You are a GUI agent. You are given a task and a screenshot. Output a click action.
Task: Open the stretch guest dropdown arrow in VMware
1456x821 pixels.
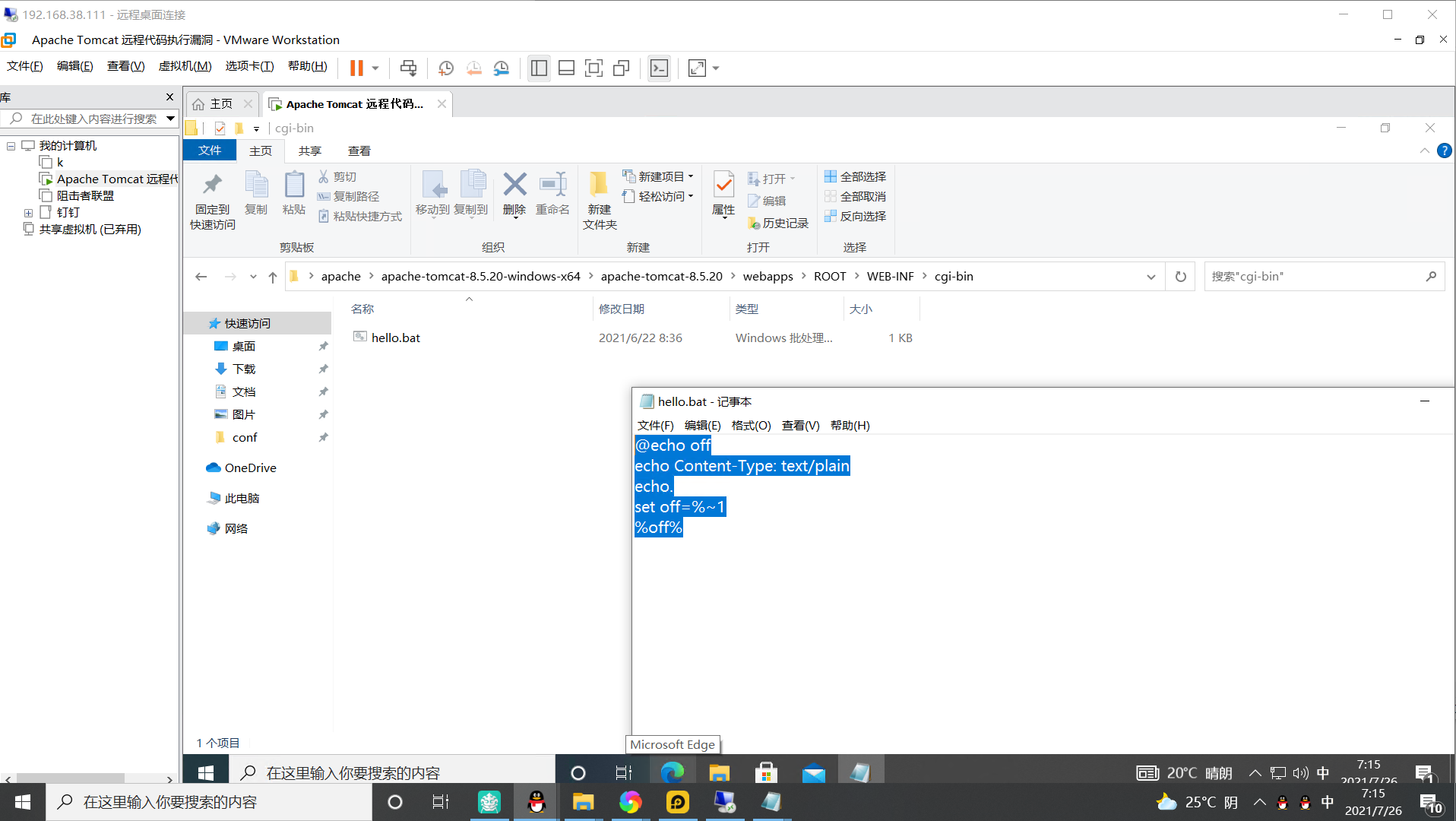[716, 68]
